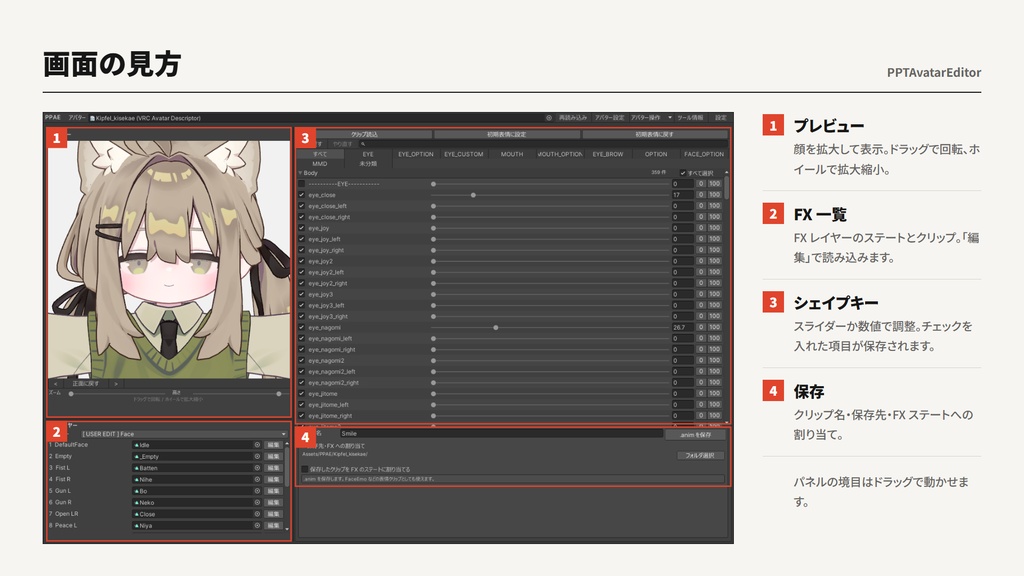The width and height of the screenshot is (1024, 576).
Task: Collapse the Body shape key group
Action: [300, 173]
